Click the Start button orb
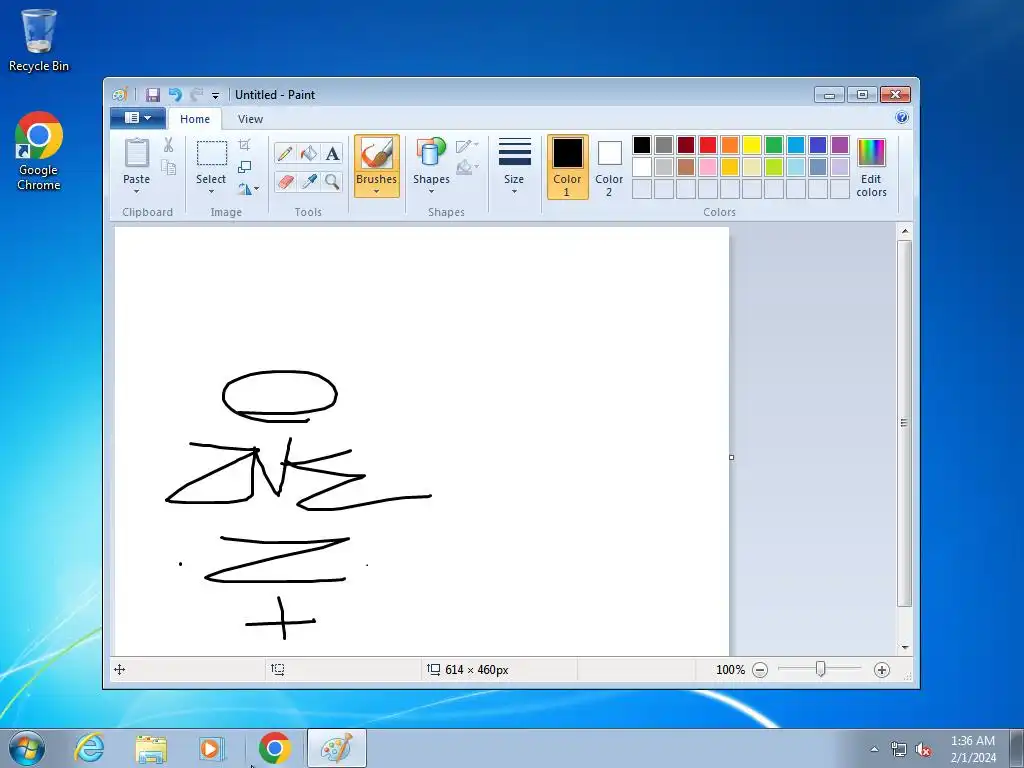 coord(27,748)
